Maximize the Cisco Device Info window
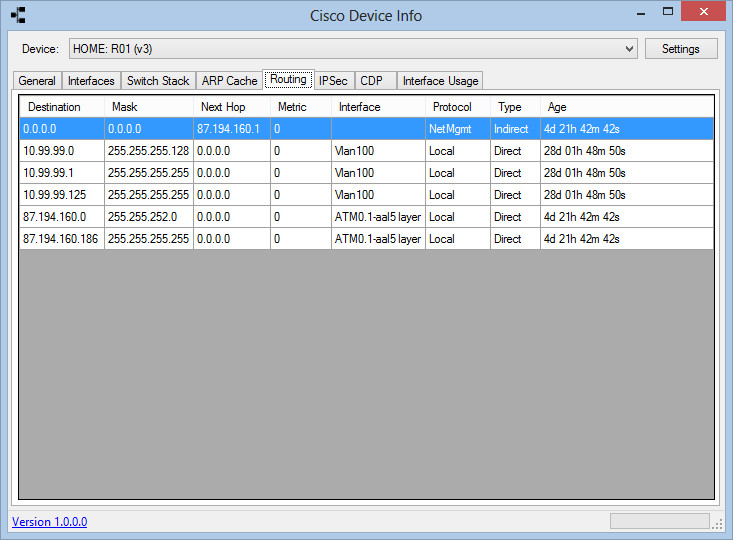733x540 pixels. tap(668, 12)
